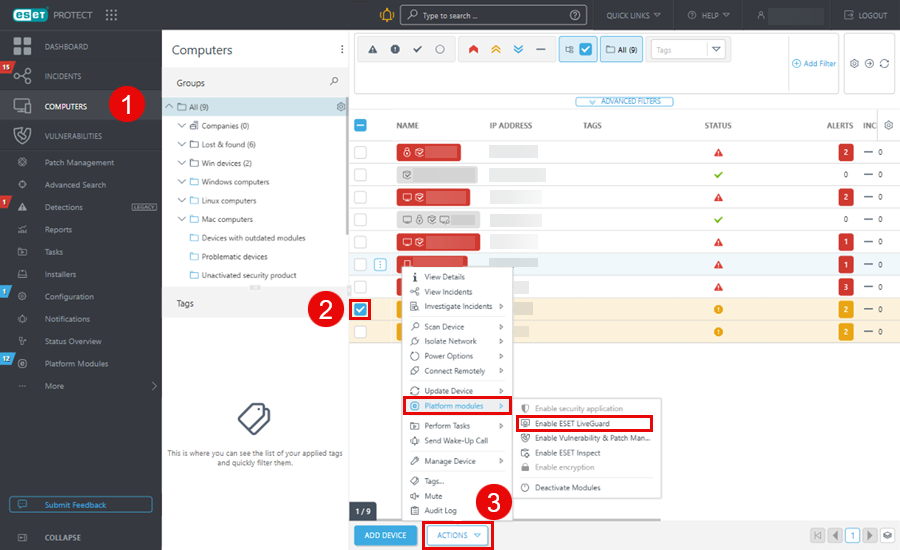Search groups with magnifier icon
The height and width of the screenshot is (550, 900).
(334, 82)
